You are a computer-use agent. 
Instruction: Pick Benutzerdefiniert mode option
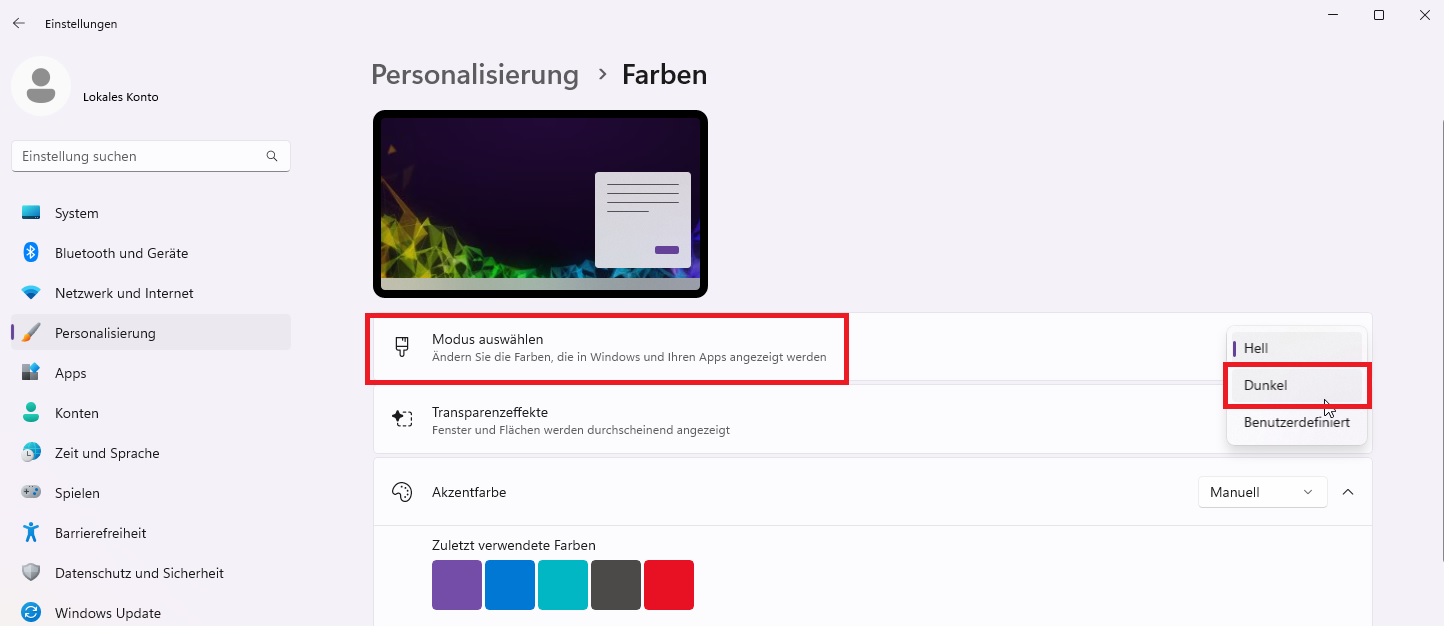coord(1296,422)
